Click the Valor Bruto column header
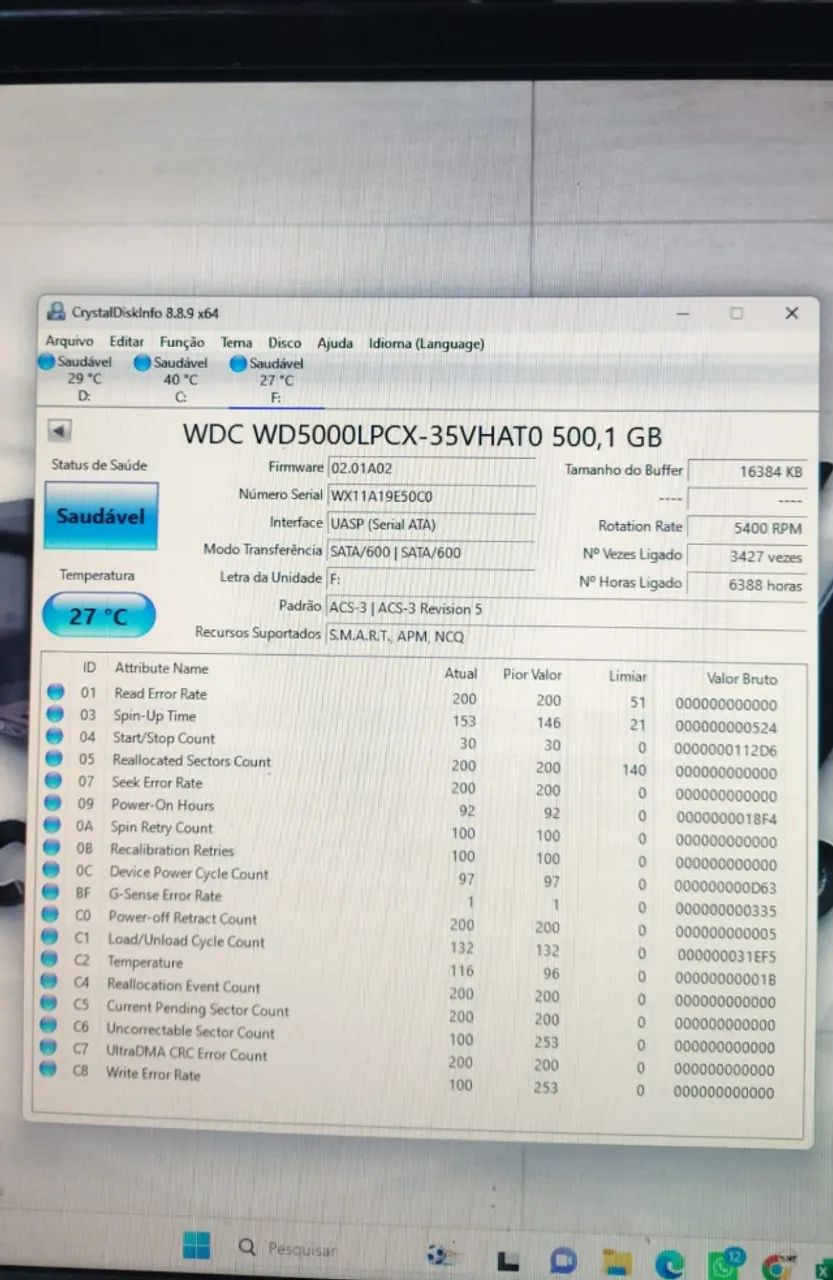 [x=741, y=678]
